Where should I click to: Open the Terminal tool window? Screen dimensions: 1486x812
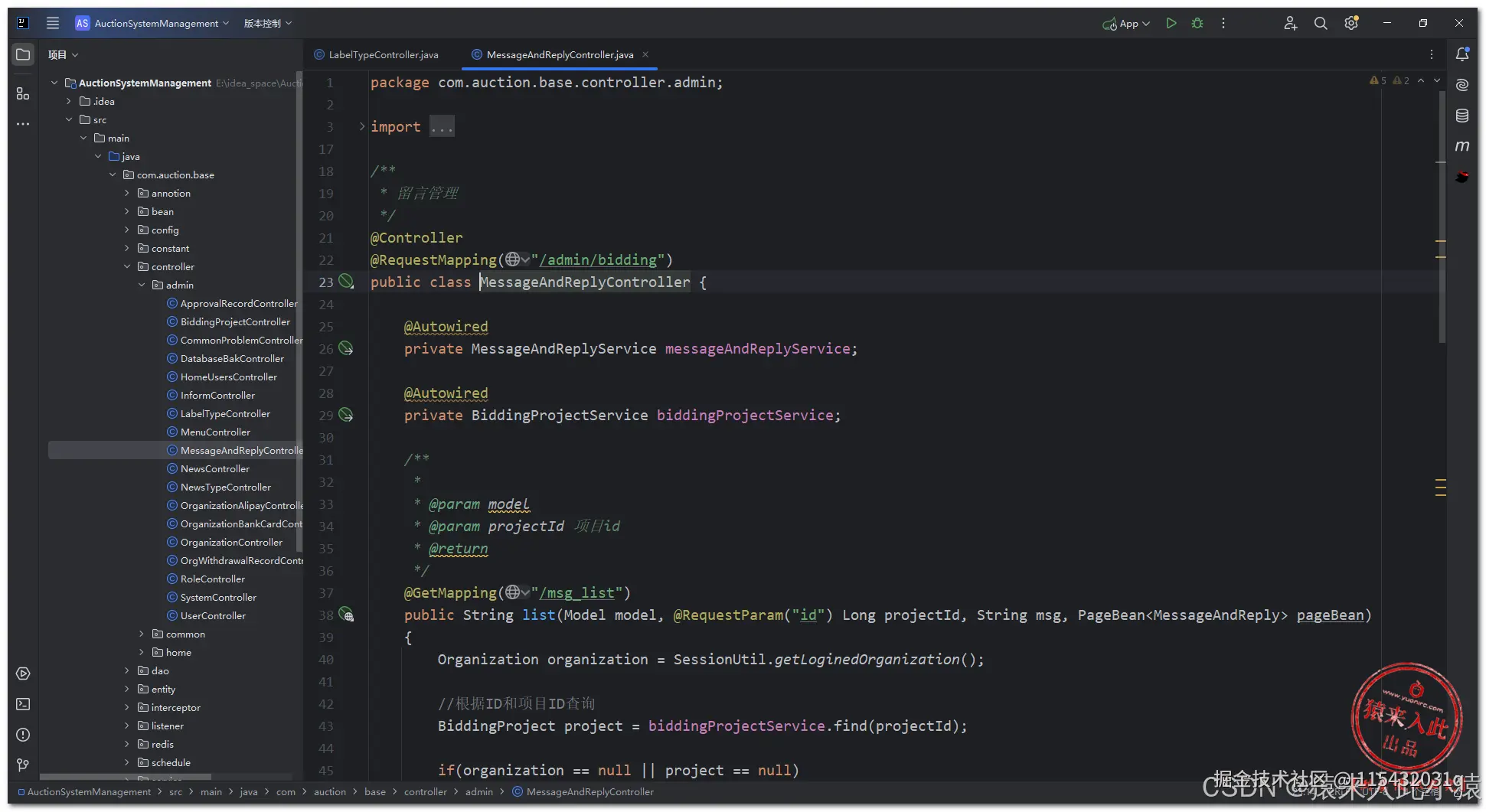tap(23, 704)
